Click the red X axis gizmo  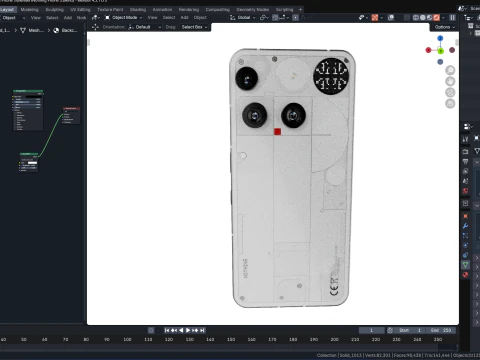click(429, 50)
